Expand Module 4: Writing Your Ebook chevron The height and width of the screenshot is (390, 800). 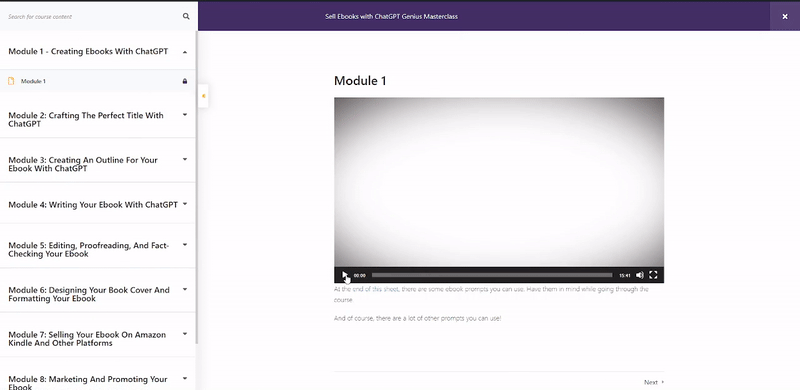click(185, 204)
